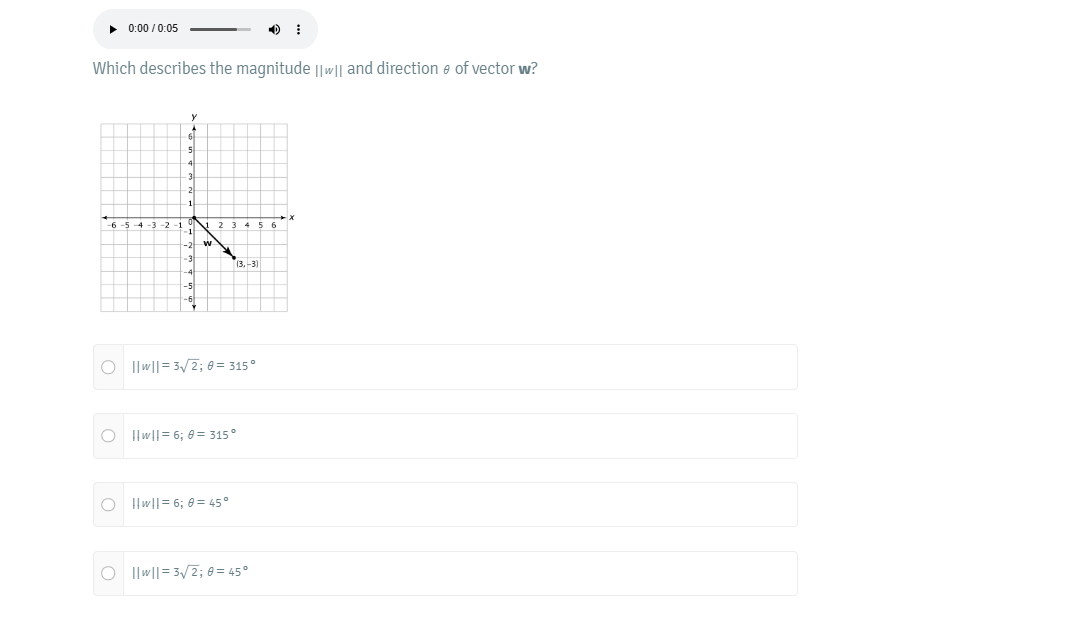This screenshot has width=1092, height=630.
Task: Click answer text ||w|| = 6; θ = 45°
Action: (180, 504)
